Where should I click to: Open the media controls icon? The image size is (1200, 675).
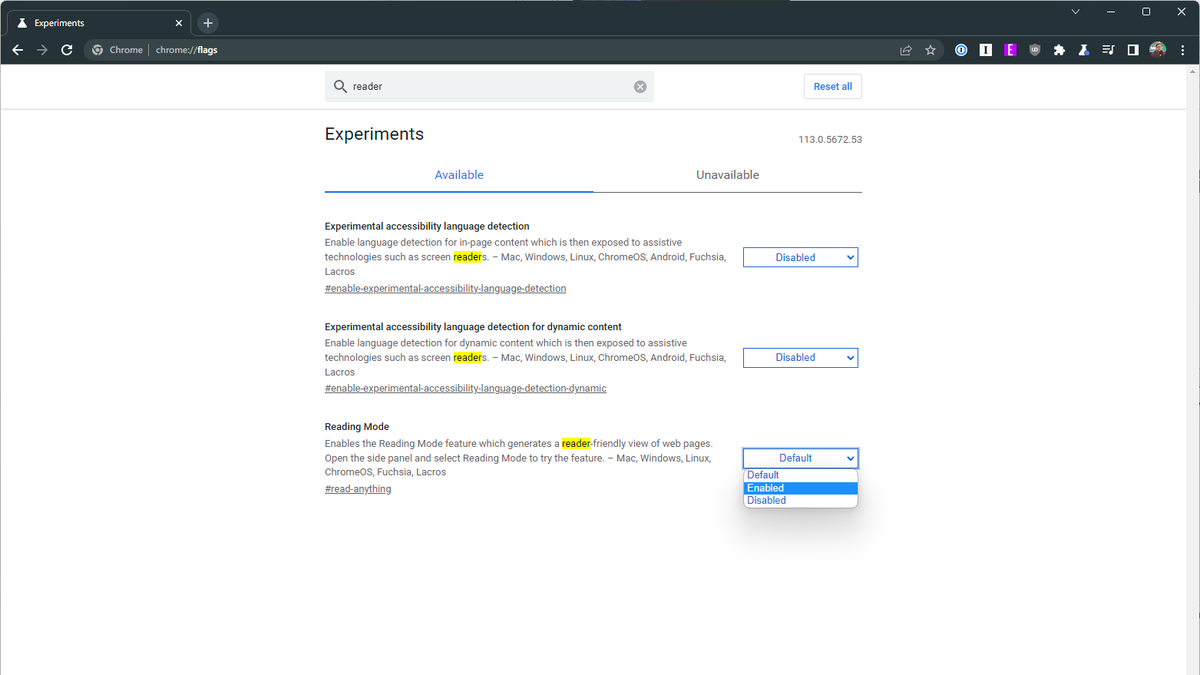click(x=1108, y=50)
